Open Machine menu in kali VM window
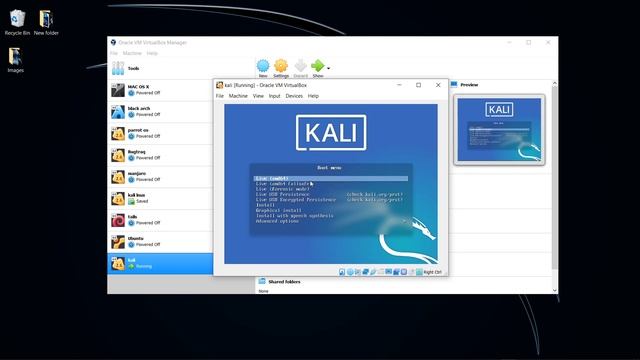The image size is (640, 360). 238,96
